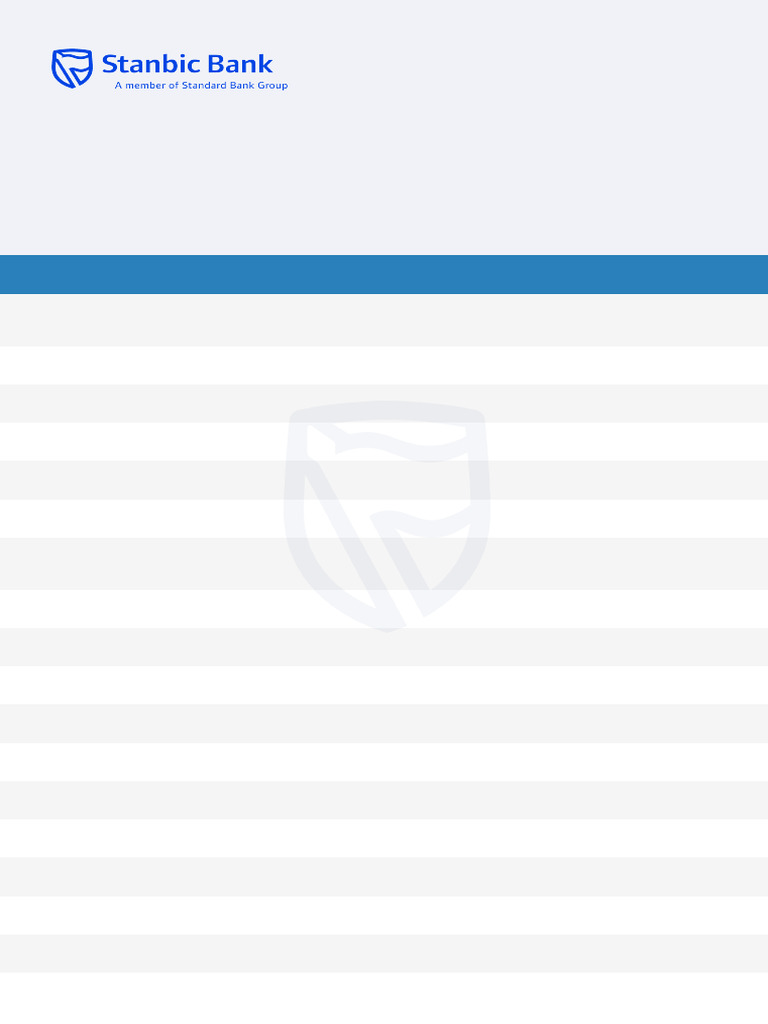Click the "Stanbic Bank" brand name text

[x=187, y=65]
